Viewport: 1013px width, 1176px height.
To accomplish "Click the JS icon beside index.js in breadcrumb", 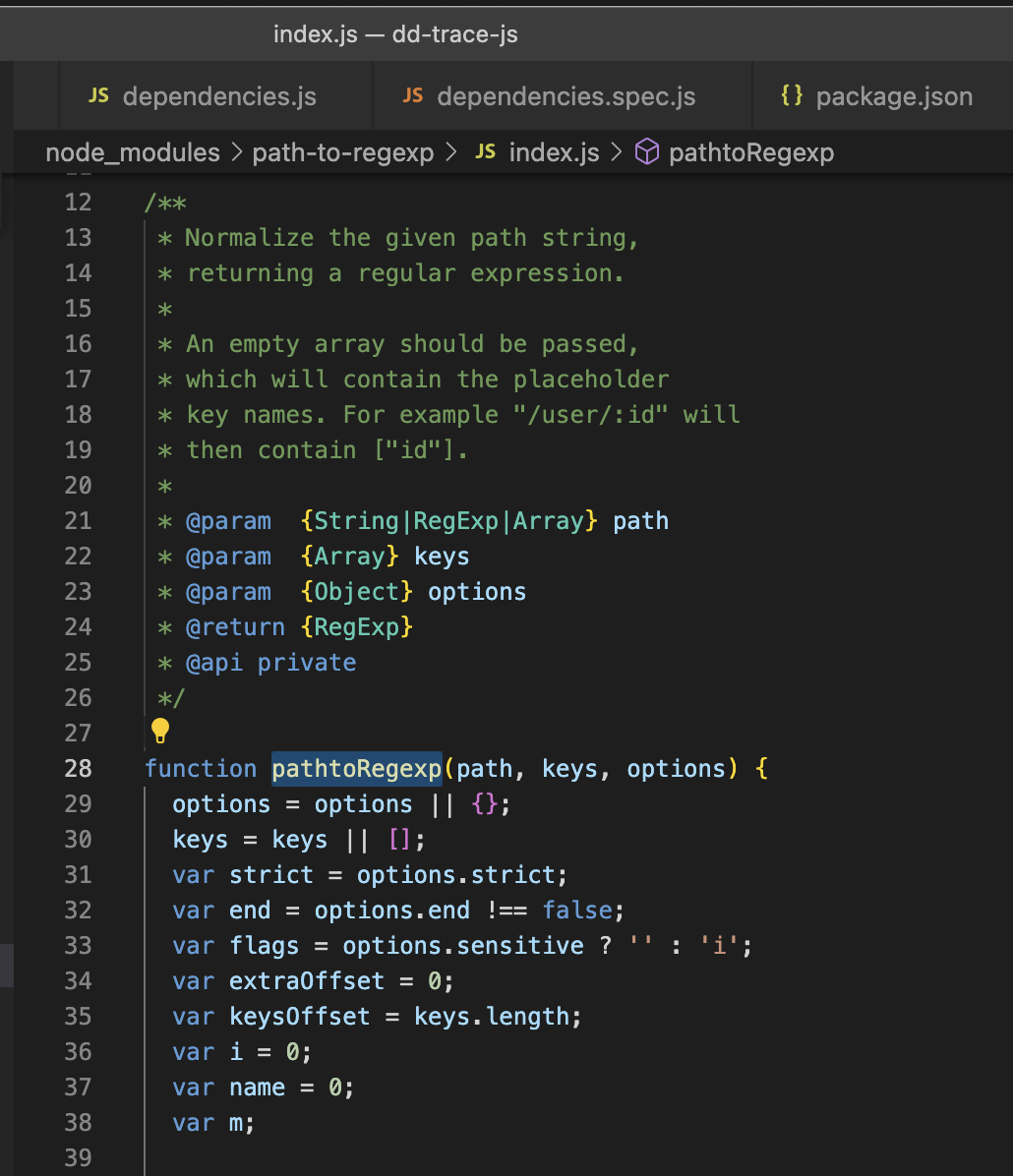I will (x=485, y=152).
